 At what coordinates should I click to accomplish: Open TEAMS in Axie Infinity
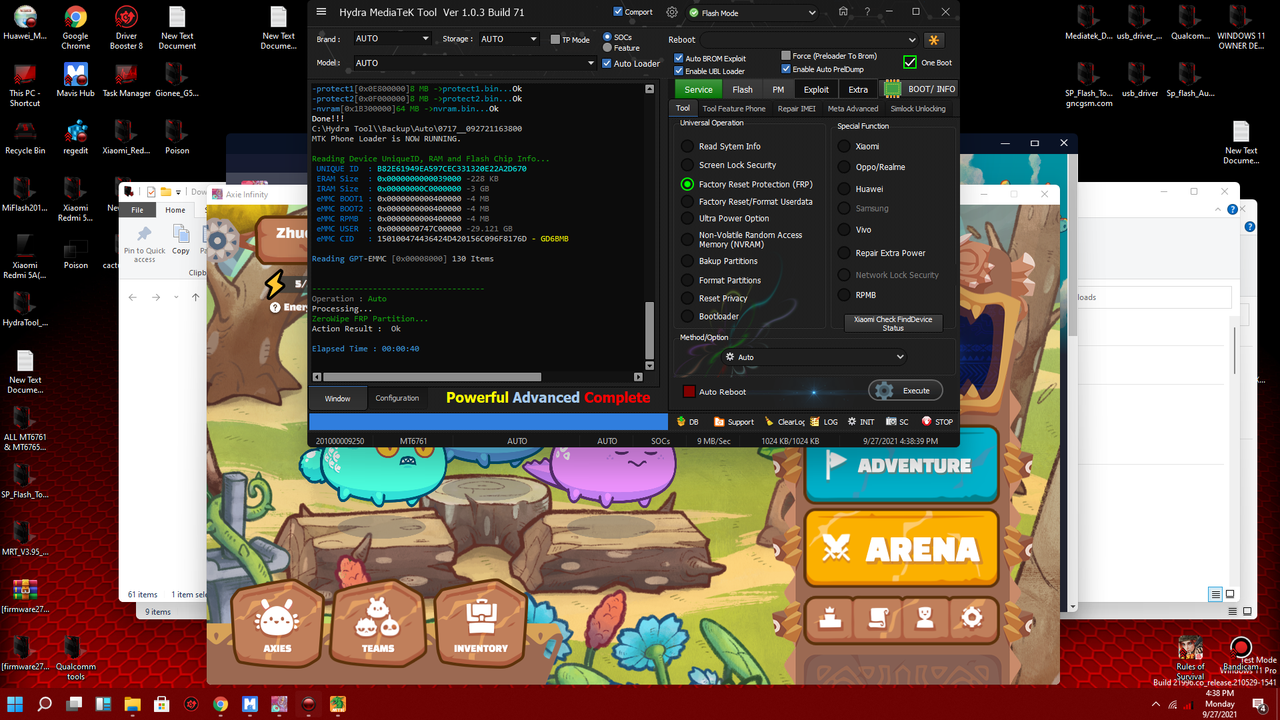pyautogui.click(x=378, y=625)
